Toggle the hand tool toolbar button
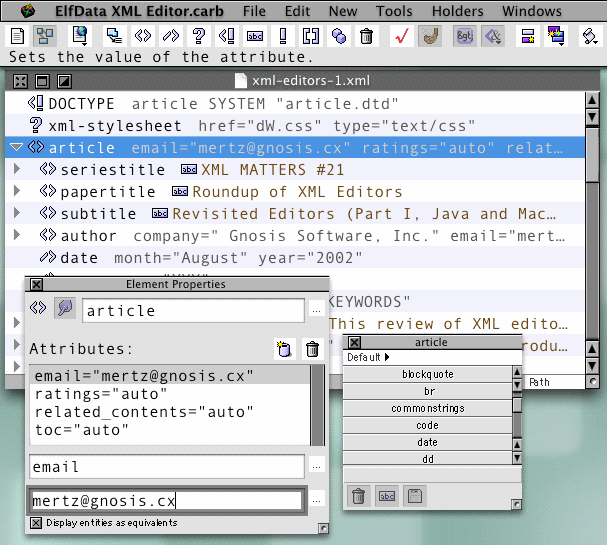Screen dimensions: 607x545 430,36
